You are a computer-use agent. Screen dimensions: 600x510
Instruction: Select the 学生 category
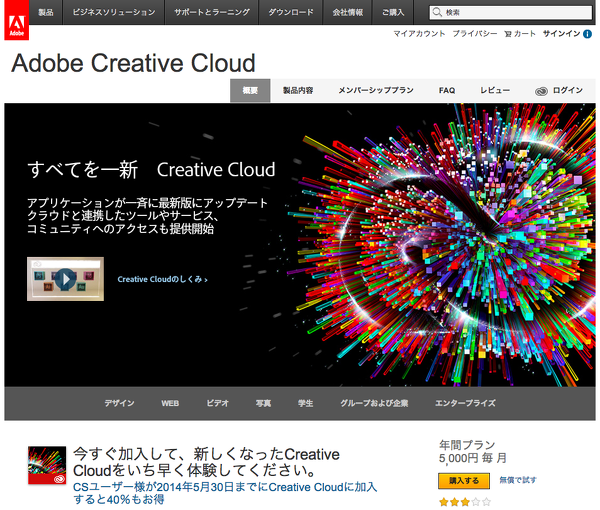[x=305, y=403]
